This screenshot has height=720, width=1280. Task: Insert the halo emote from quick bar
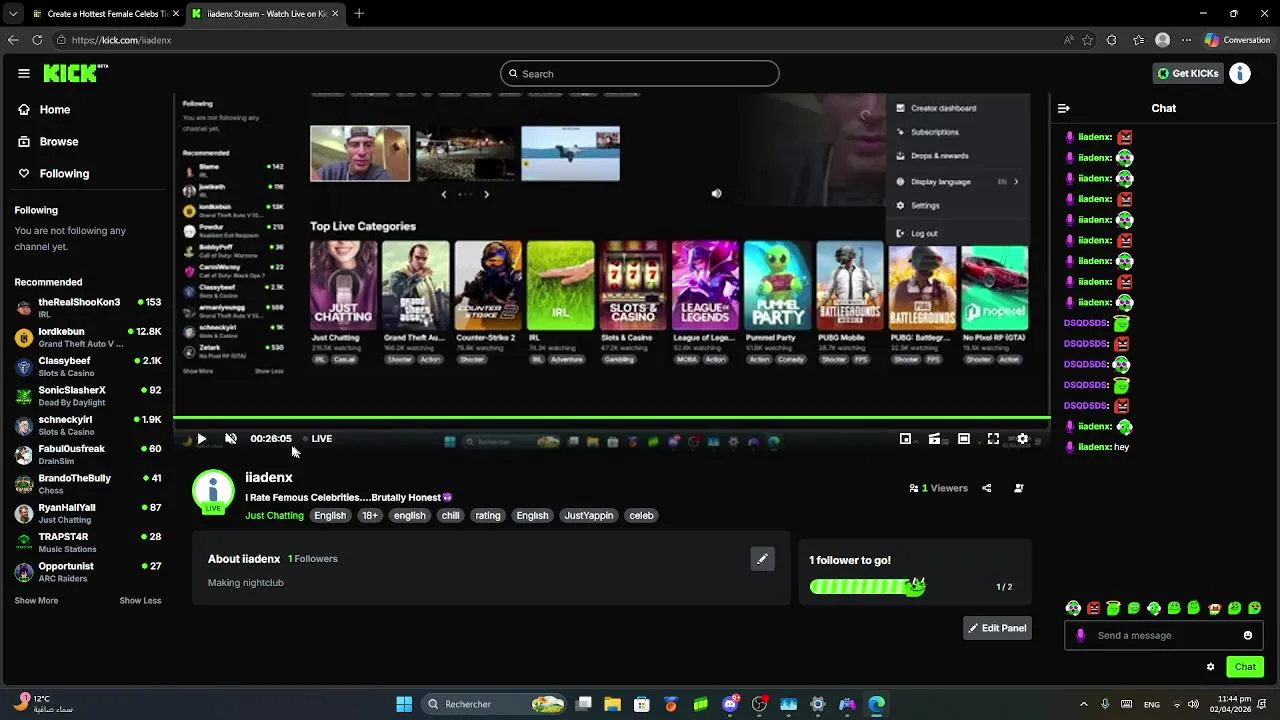click(1113, 608)
